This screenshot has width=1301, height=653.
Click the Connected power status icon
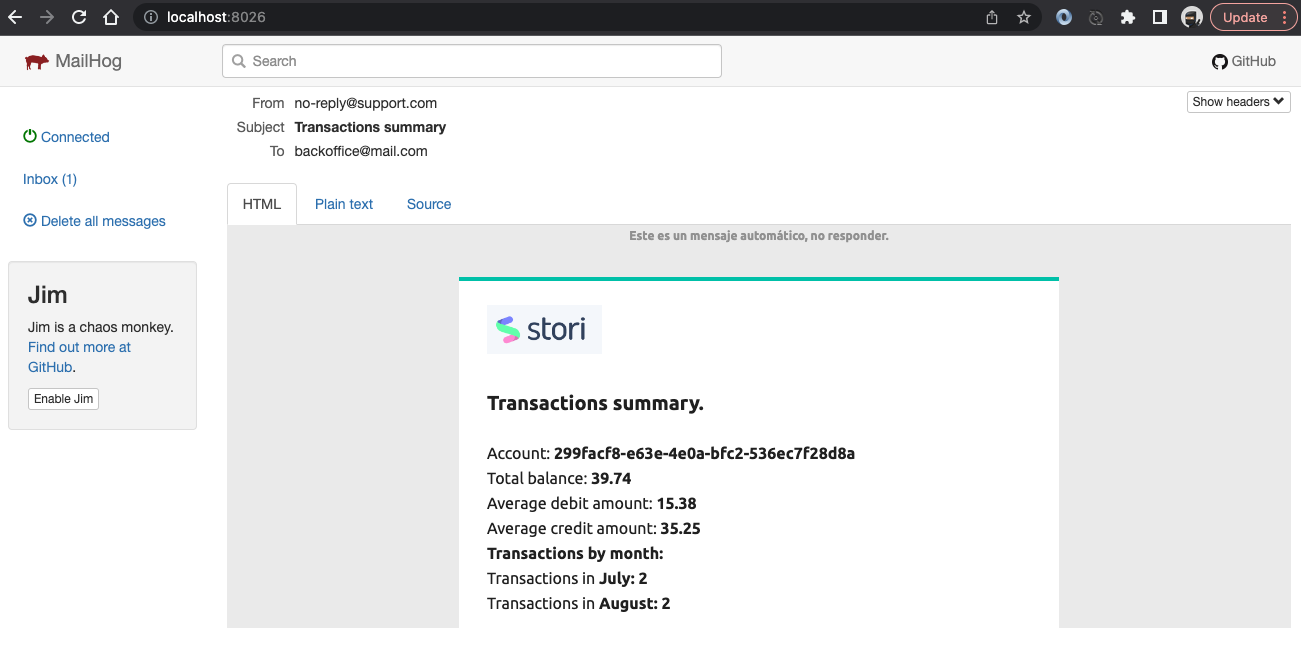tap(28, 136)
